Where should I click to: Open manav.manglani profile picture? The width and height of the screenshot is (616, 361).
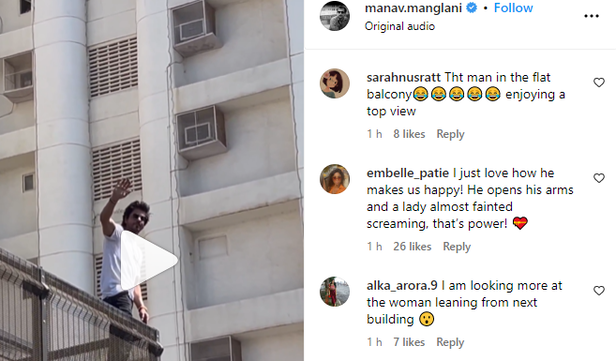point(335,16)
